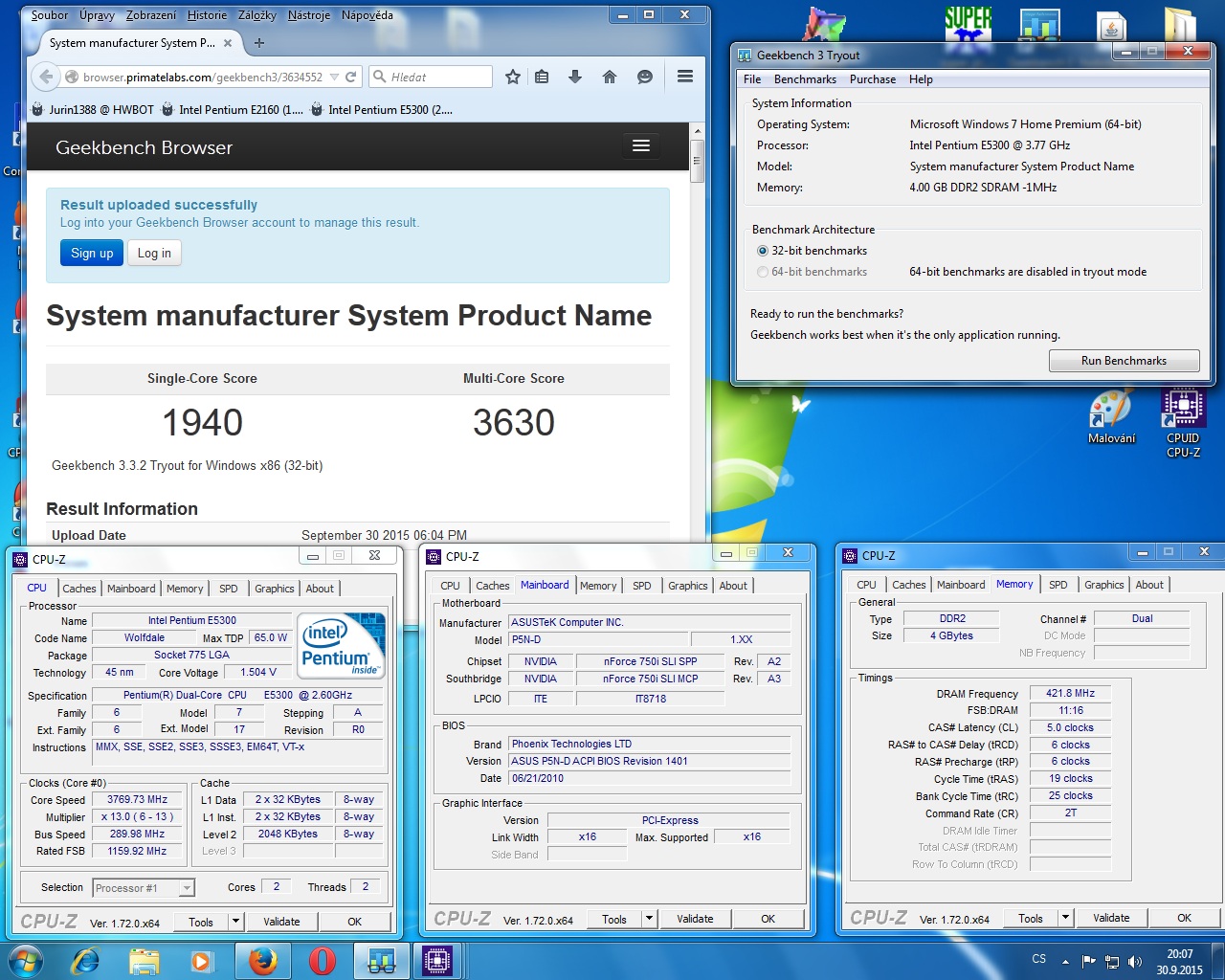Open Mainboard tab in right CPU-Z window
The width and height of the screenshot is (1225, 980).
pos(961,585)
